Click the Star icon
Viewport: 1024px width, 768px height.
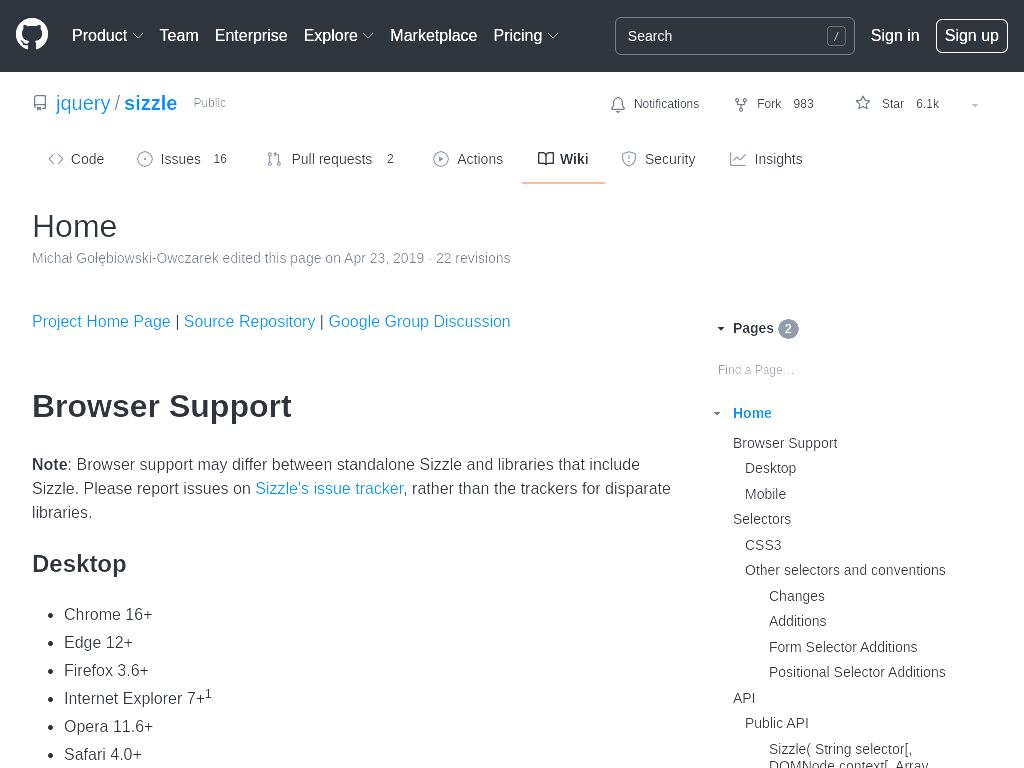coord(863,103)
